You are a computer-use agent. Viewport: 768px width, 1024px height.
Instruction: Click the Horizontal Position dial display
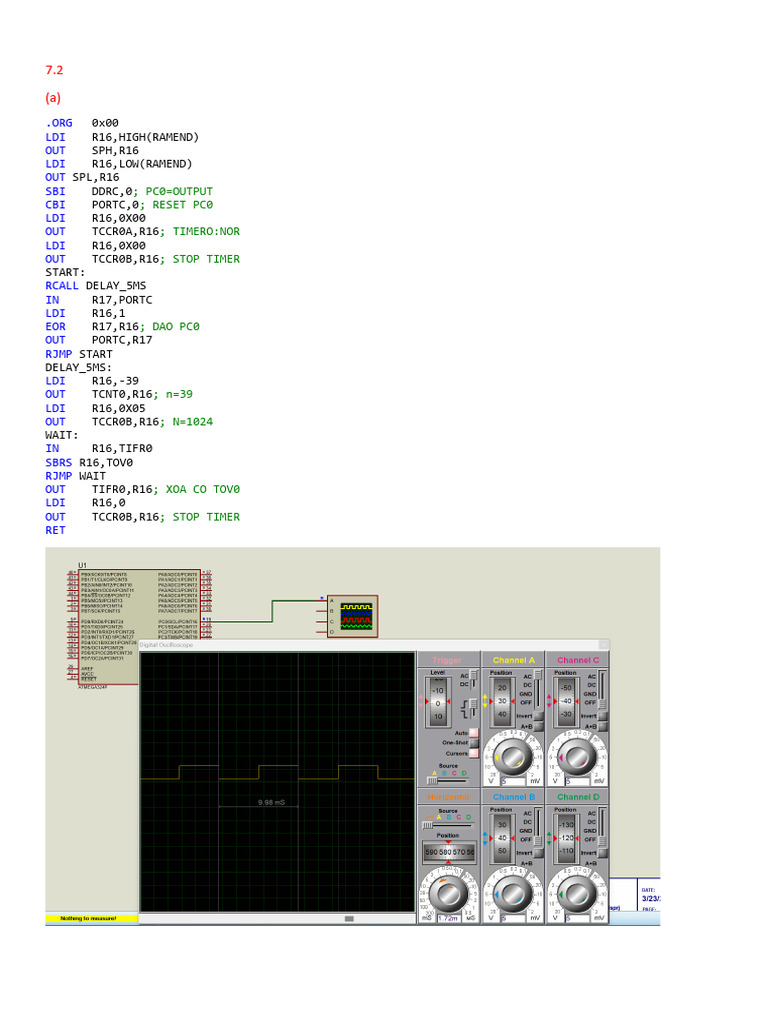(x=449, y=853)
